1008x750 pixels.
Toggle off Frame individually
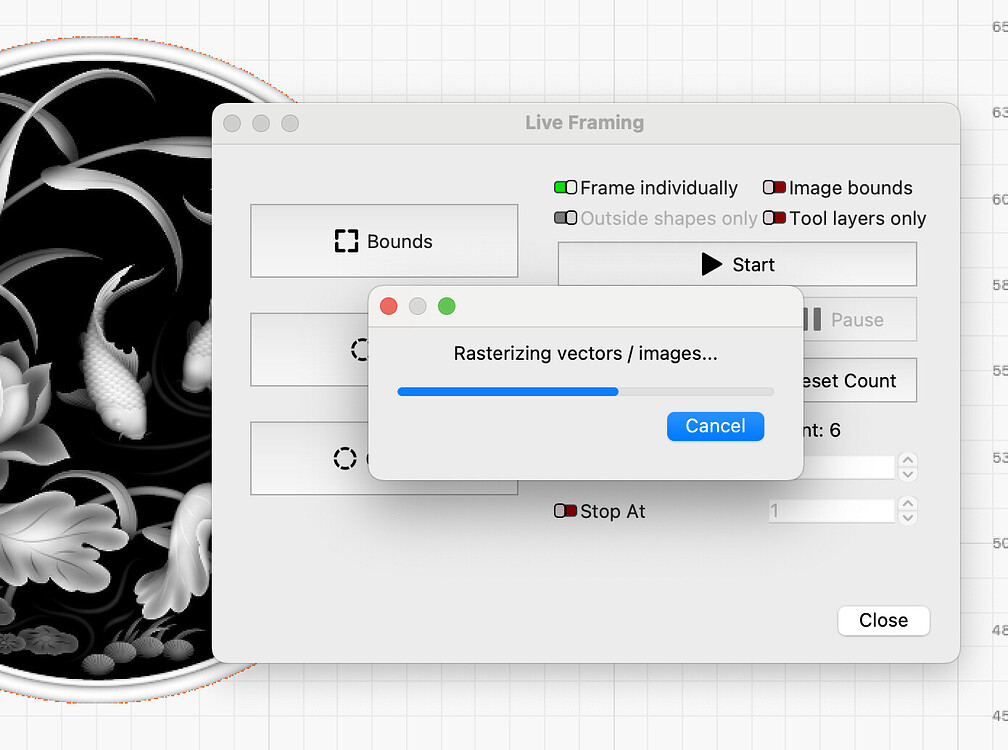pos(566,187)
